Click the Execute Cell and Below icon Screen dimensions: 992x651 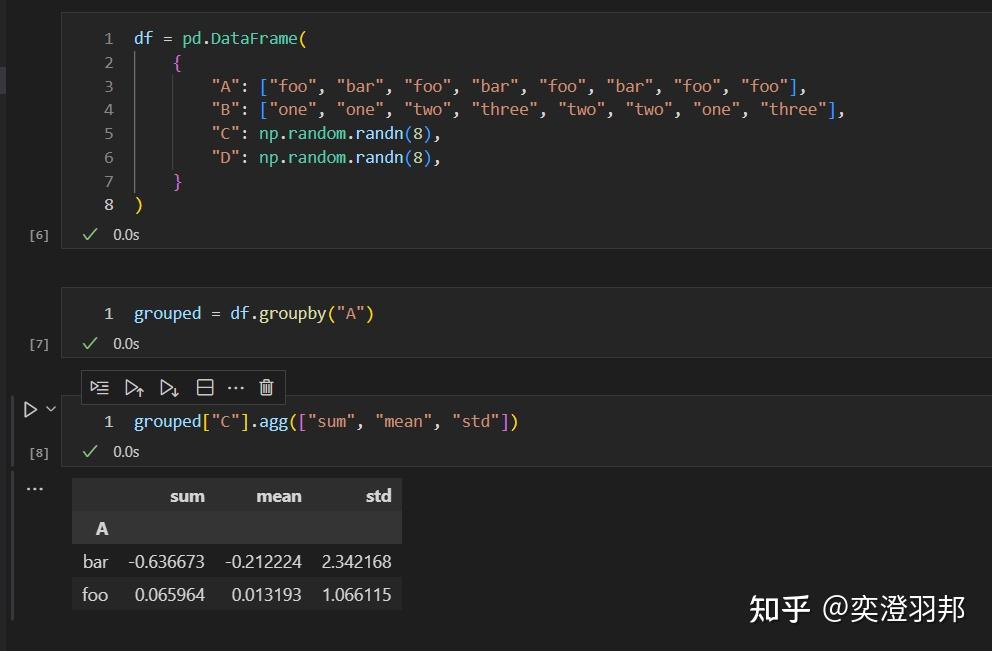point(169,387)
